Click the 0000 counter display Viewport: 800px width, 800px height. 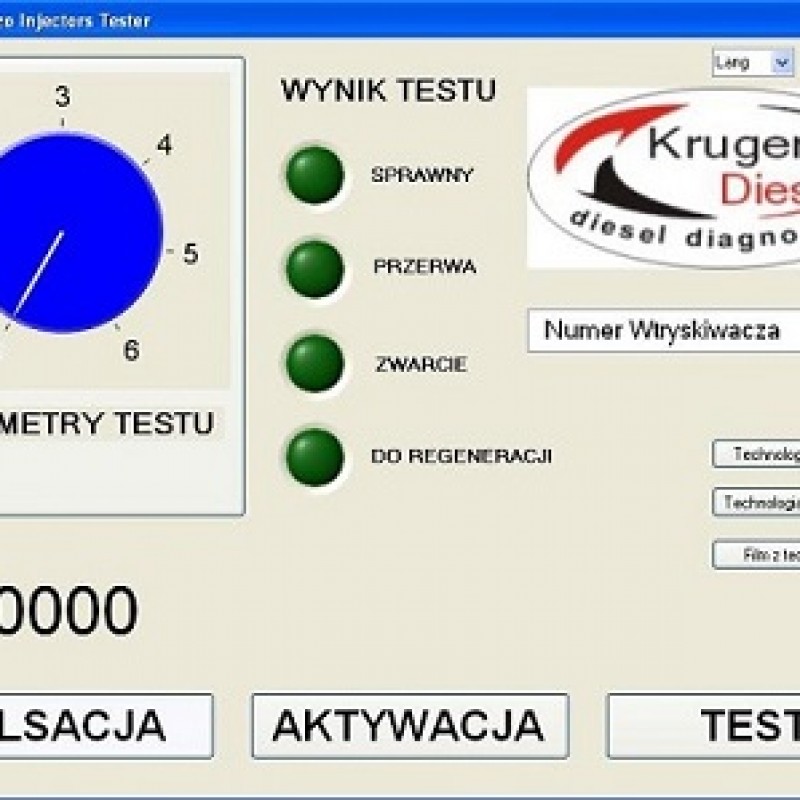tap(69, 611)
